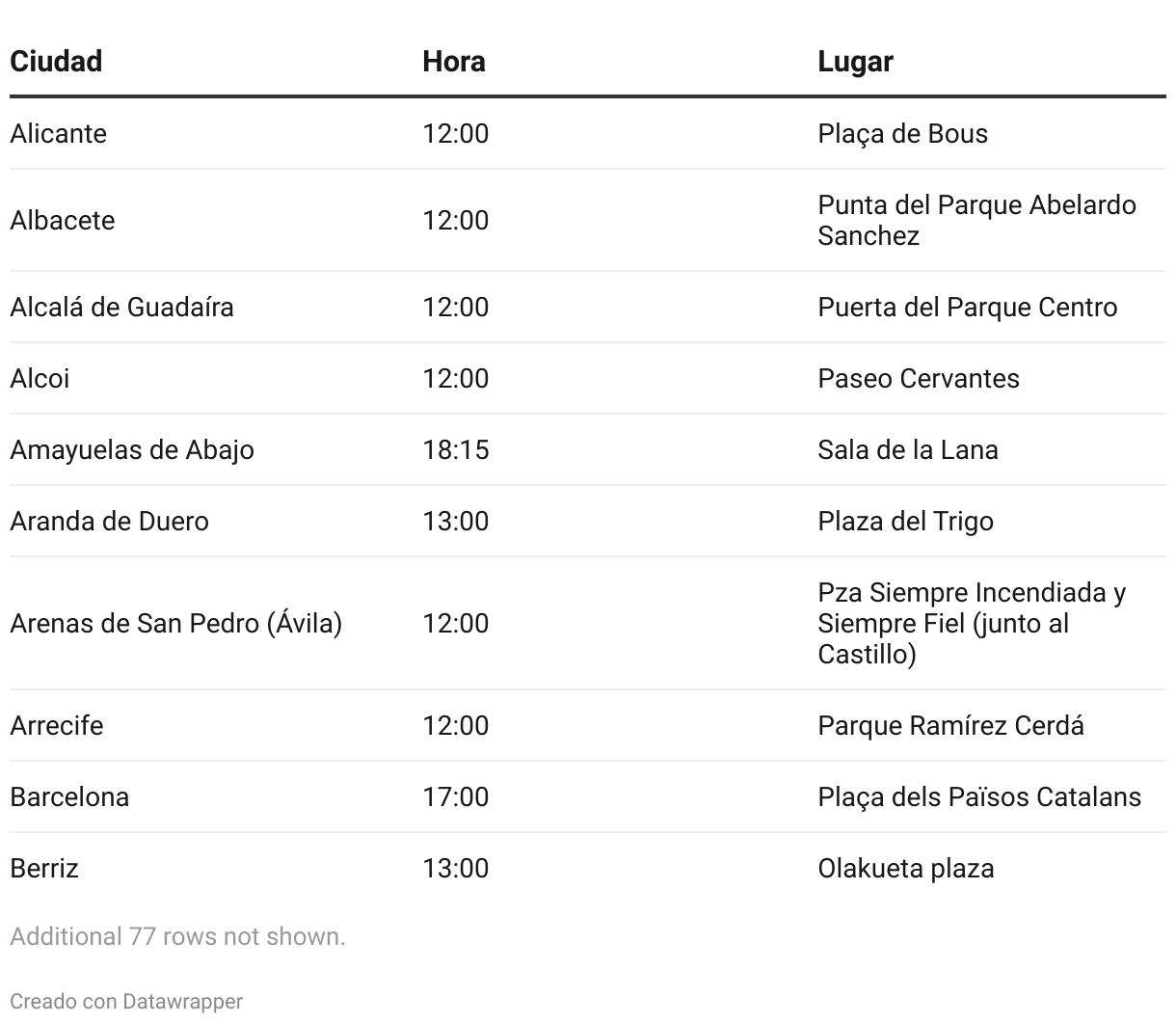The width and height of the screenshot is (1176, 1024).
Task: Click the additional 77 rows notice
Action: [177, 936]
